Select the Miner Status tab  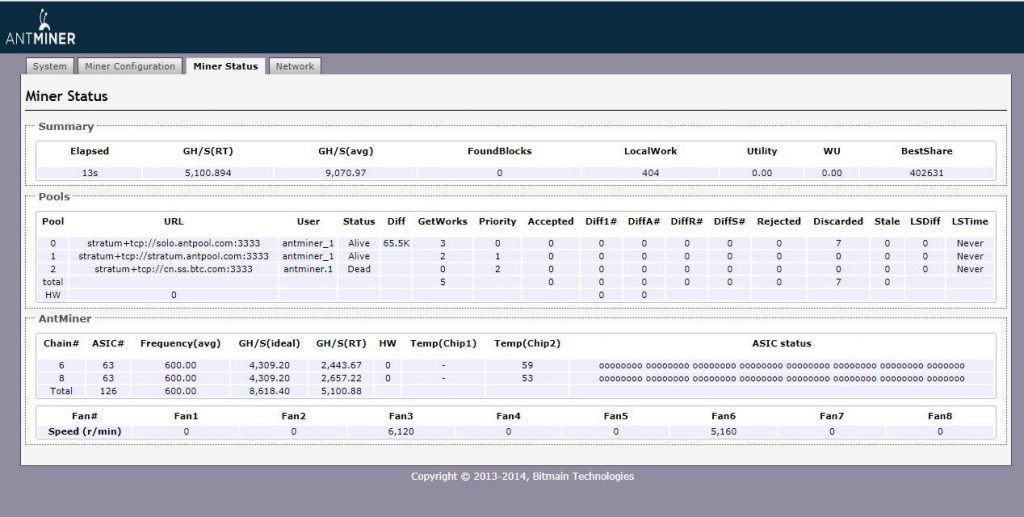(x=225, y=66)
